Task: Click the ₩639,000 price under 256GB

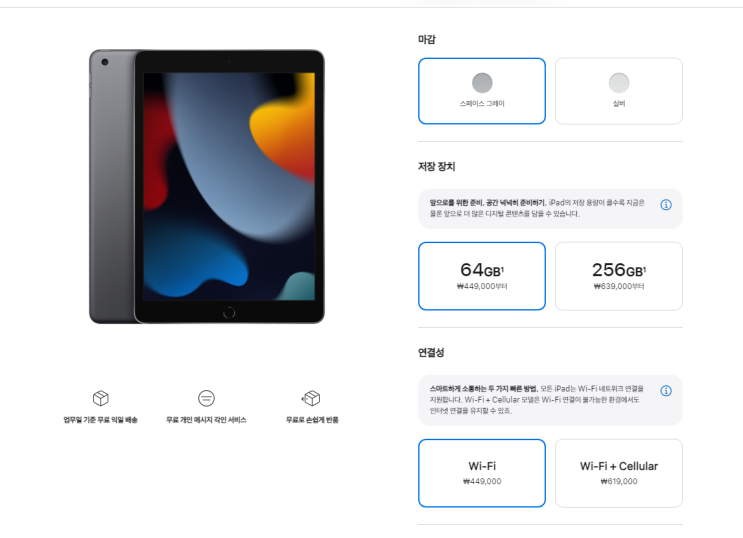Action: pos(619,286)
